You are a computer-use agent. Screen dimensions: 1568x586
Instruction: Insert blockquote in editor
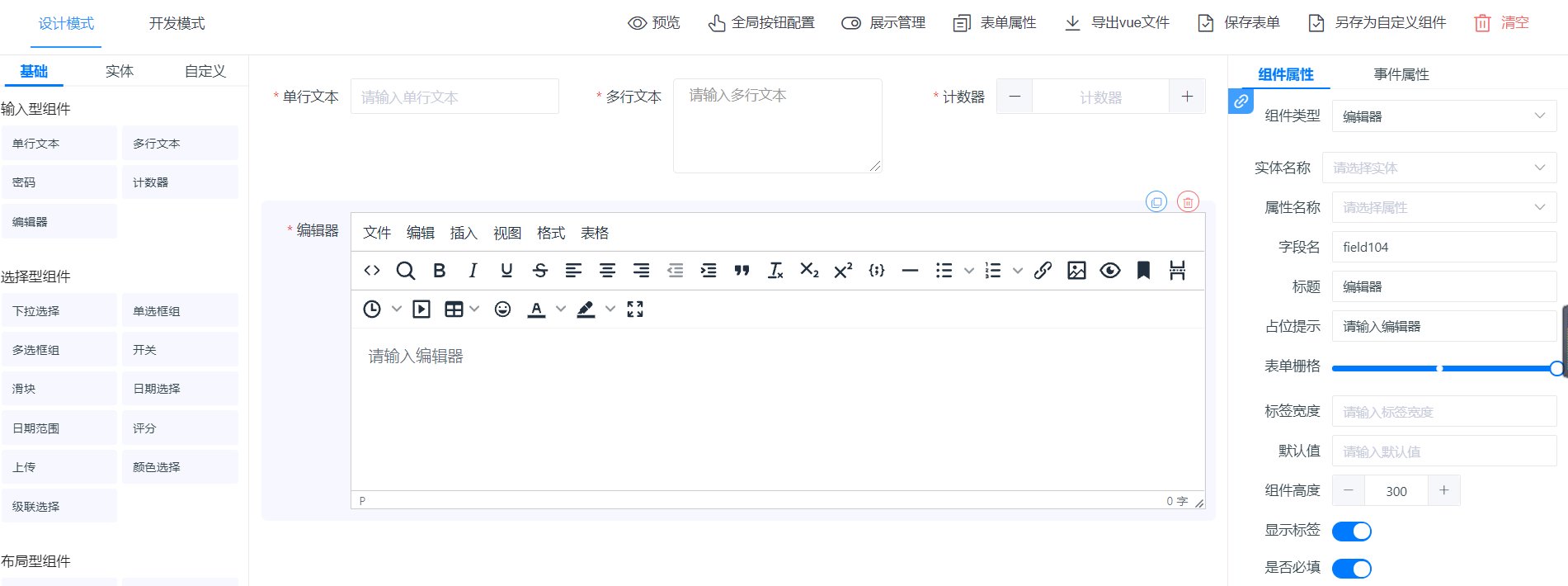[x=742, y=271]
